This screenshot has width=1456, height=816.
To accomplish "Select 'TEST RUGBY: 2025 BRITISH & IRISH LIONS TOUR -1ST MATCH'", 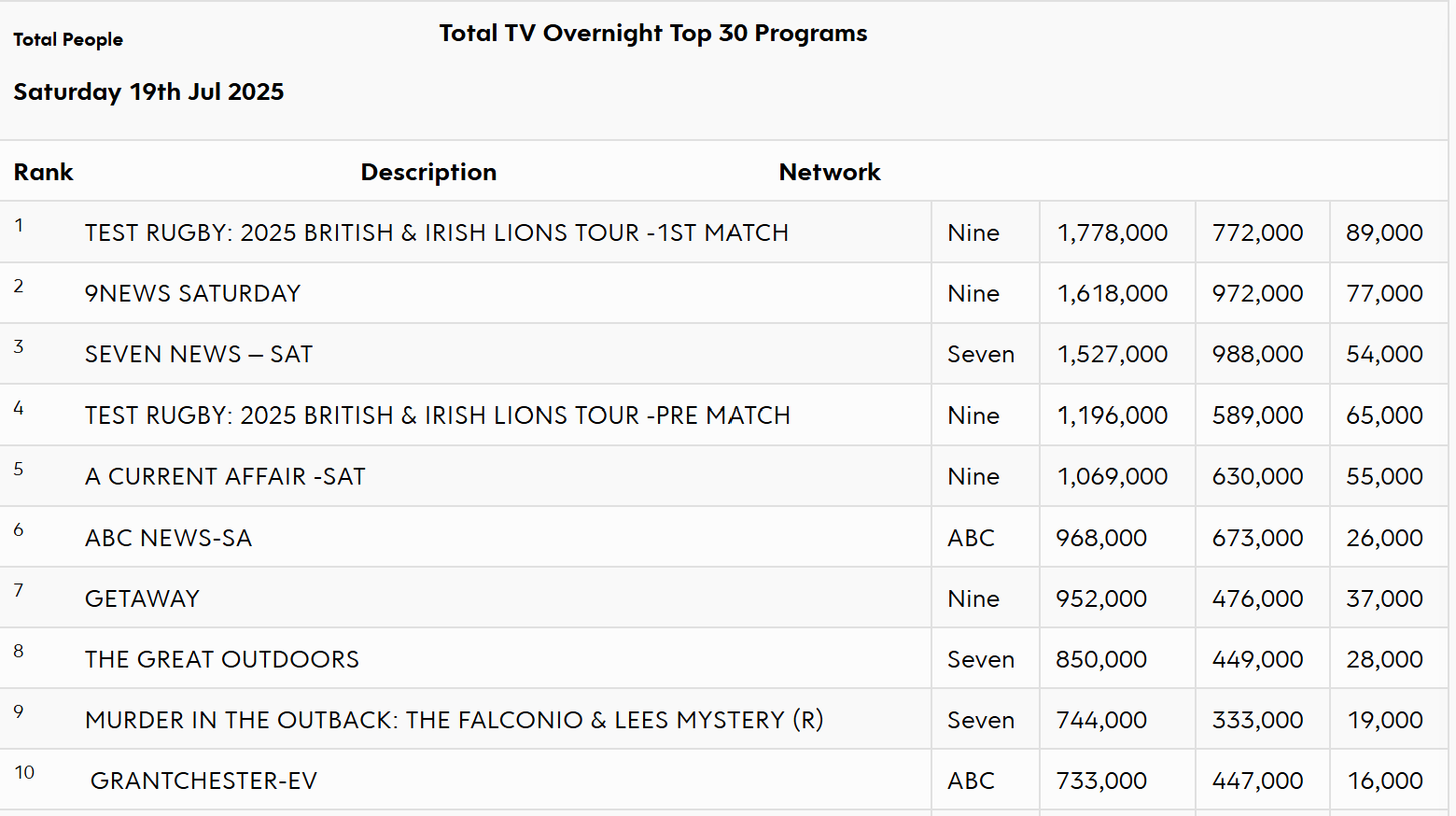I will [x=437, y=232].
